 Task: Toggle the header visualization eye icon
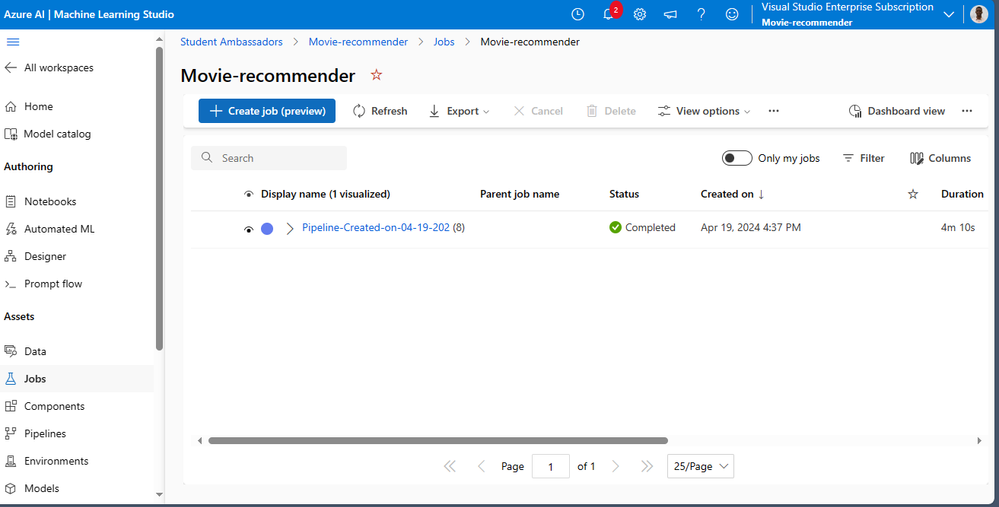pyautogui.click(x=248, y=194)
